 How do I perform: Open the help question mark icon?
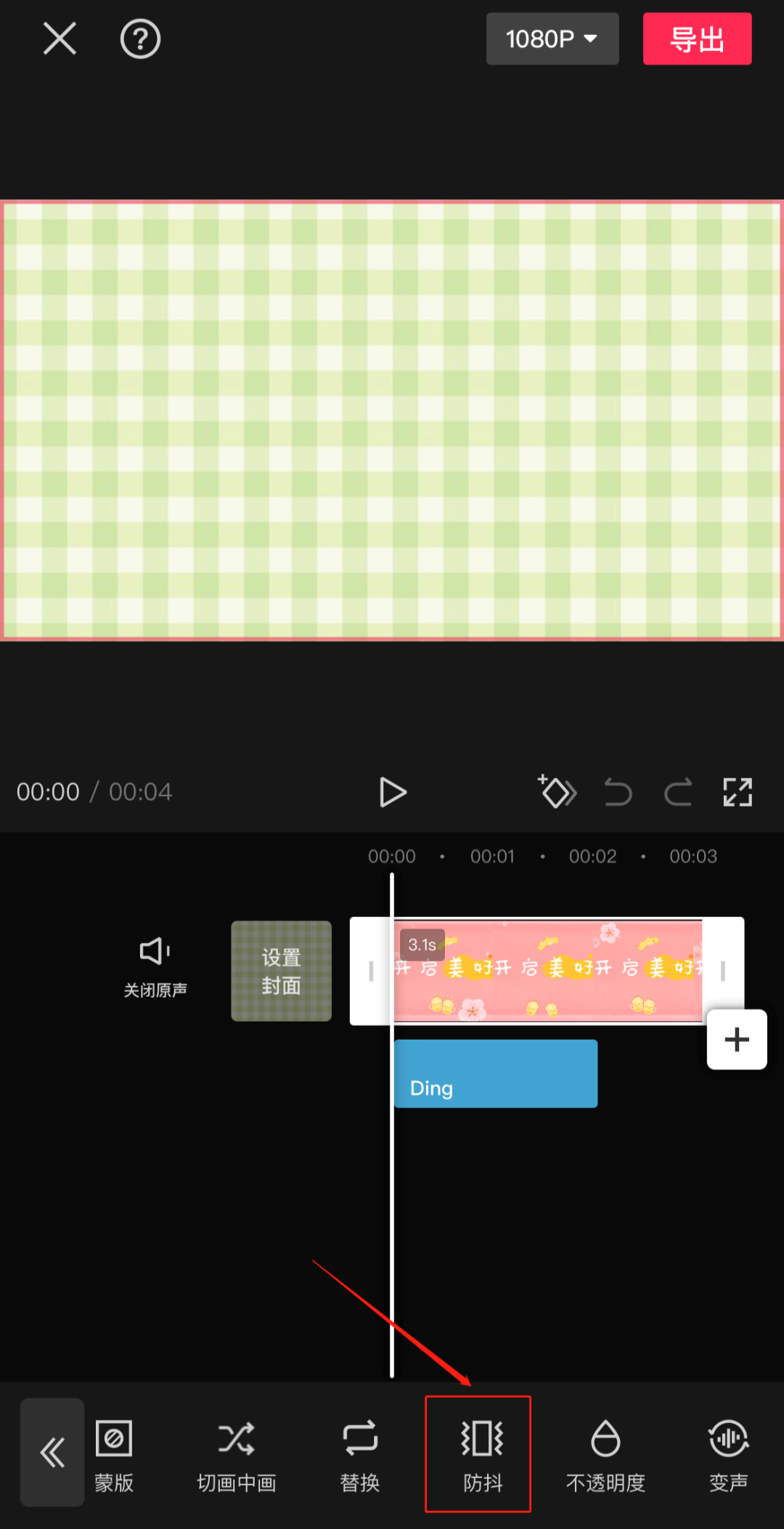click(140, 38)
